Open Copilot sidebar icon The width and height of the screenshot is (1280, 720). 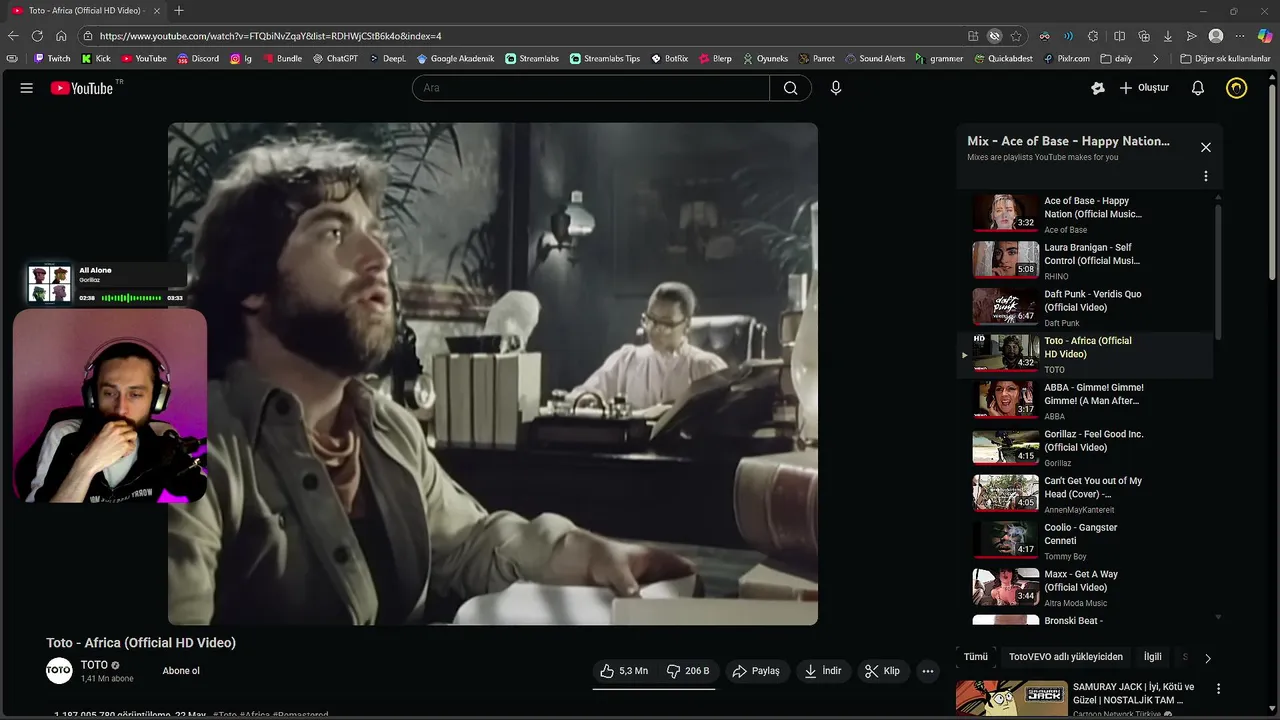pos(1265,36)
